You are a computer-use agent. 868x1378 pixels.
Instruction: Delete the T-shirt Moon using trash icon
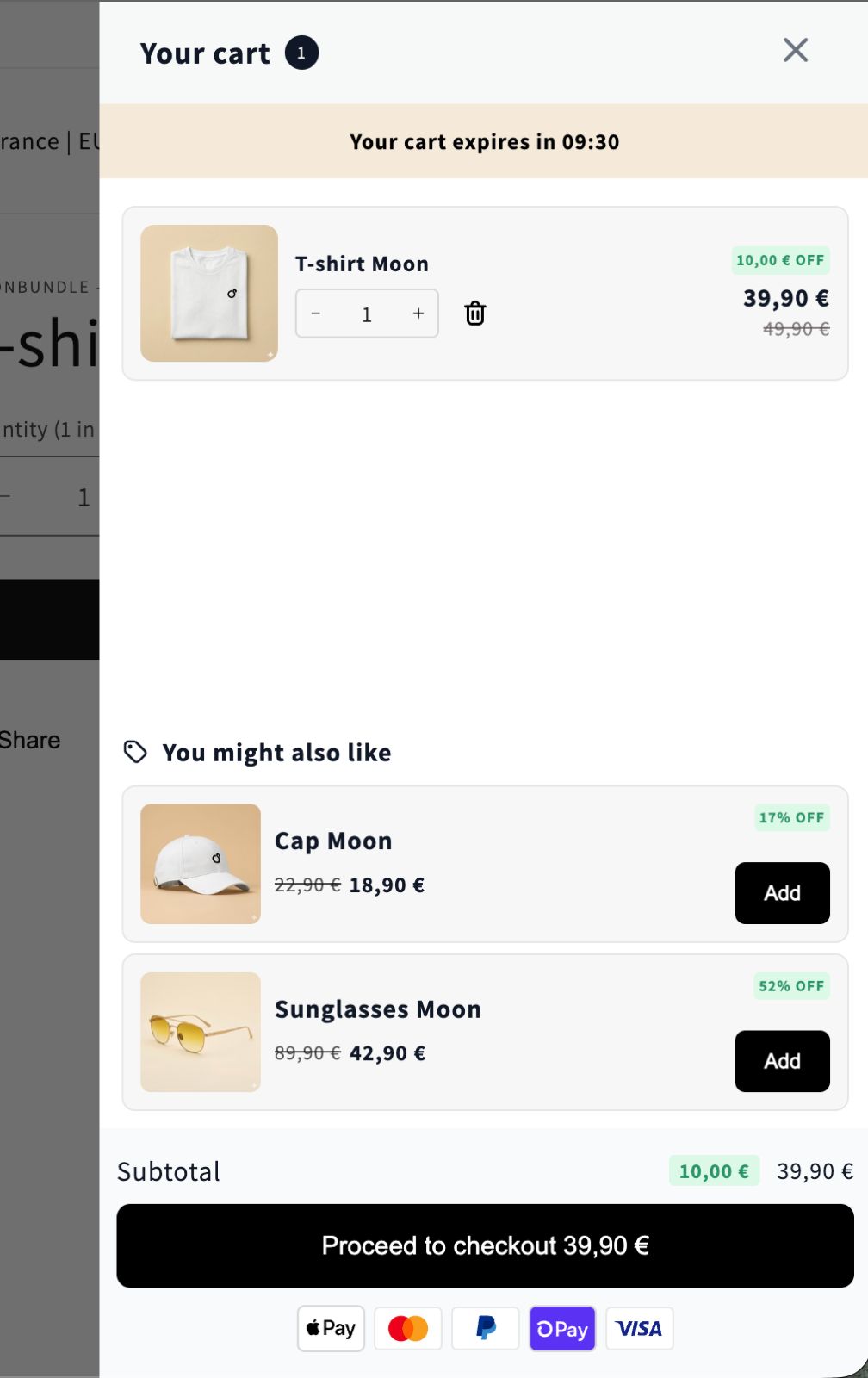click(x=474, y=313)
